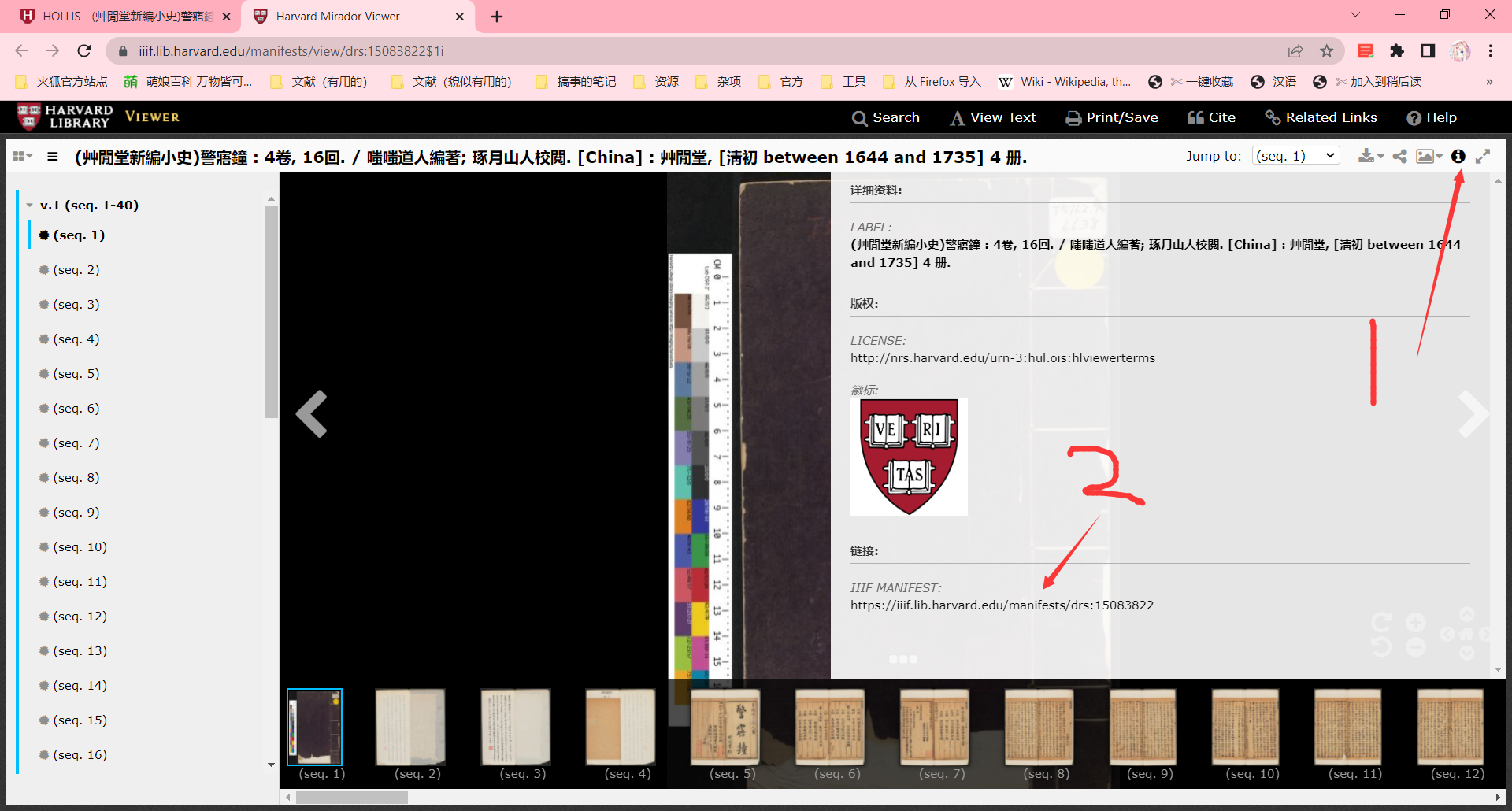The image size is (1512, 811).
Task: Go to the next page arrow
Action: 1472,413
